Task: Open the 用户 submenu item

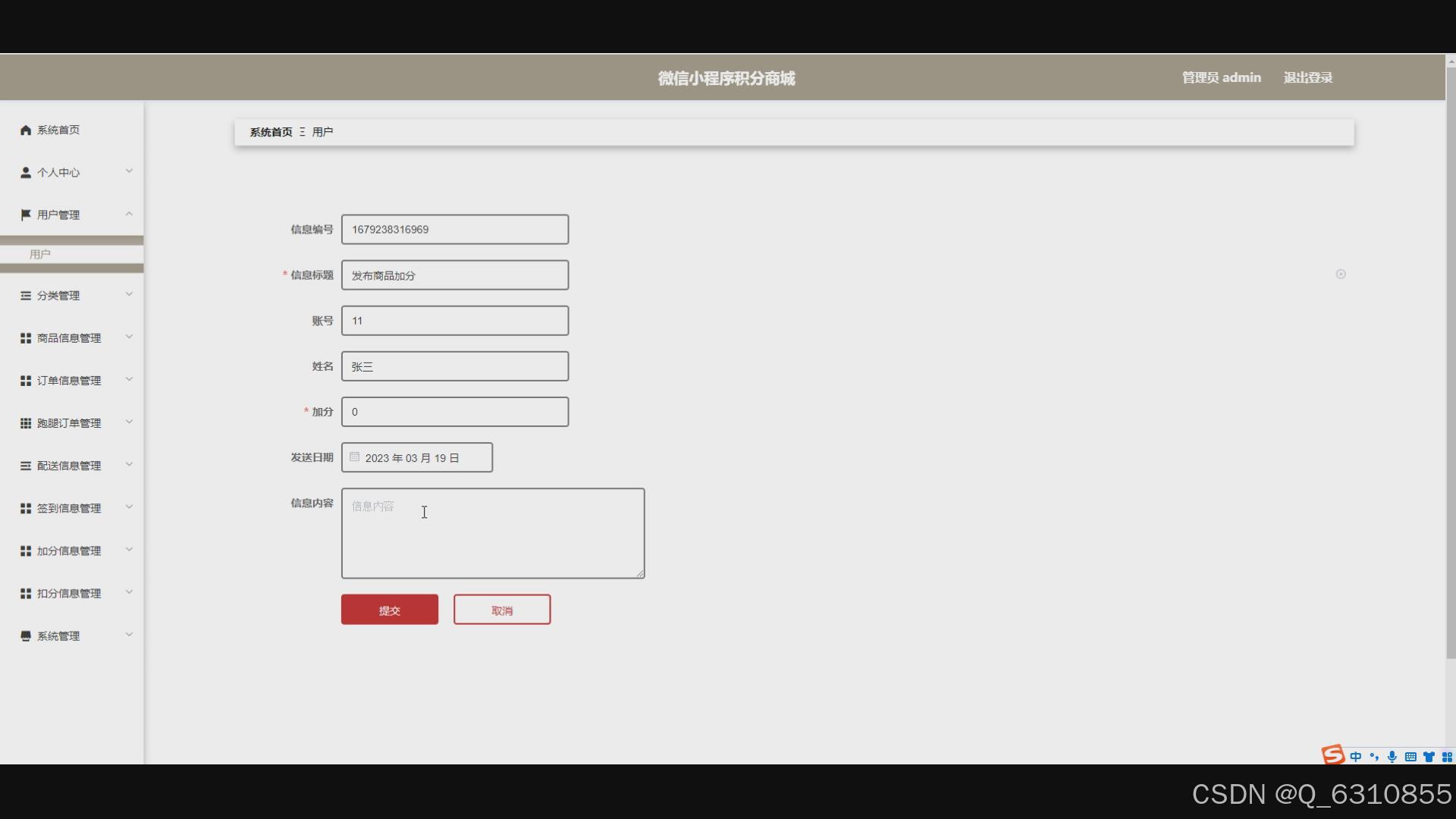Action: pyautogui.click(x=40, y=254)
